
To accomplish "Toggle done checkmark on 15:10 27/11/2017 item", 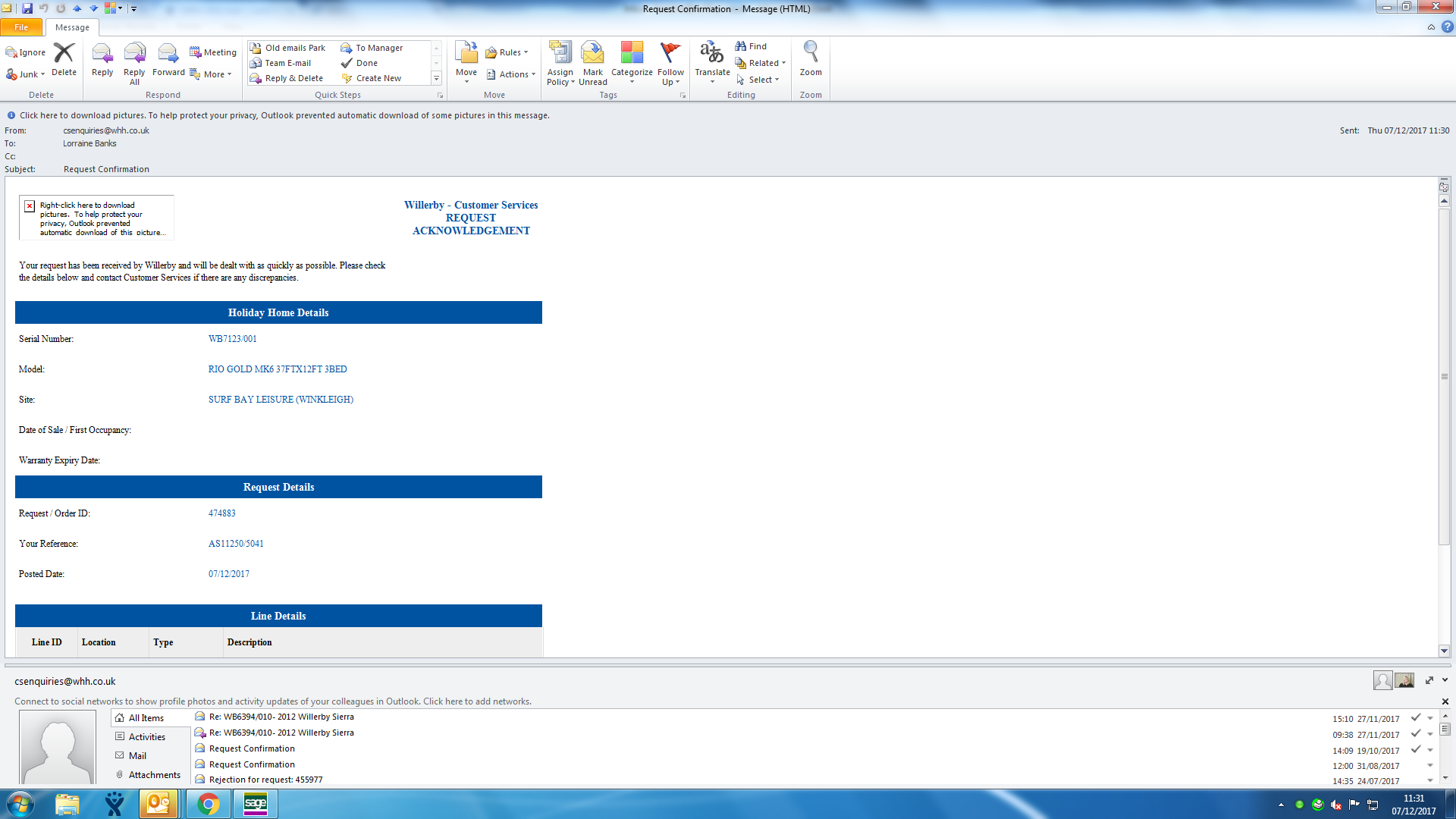I will 1415,717.
